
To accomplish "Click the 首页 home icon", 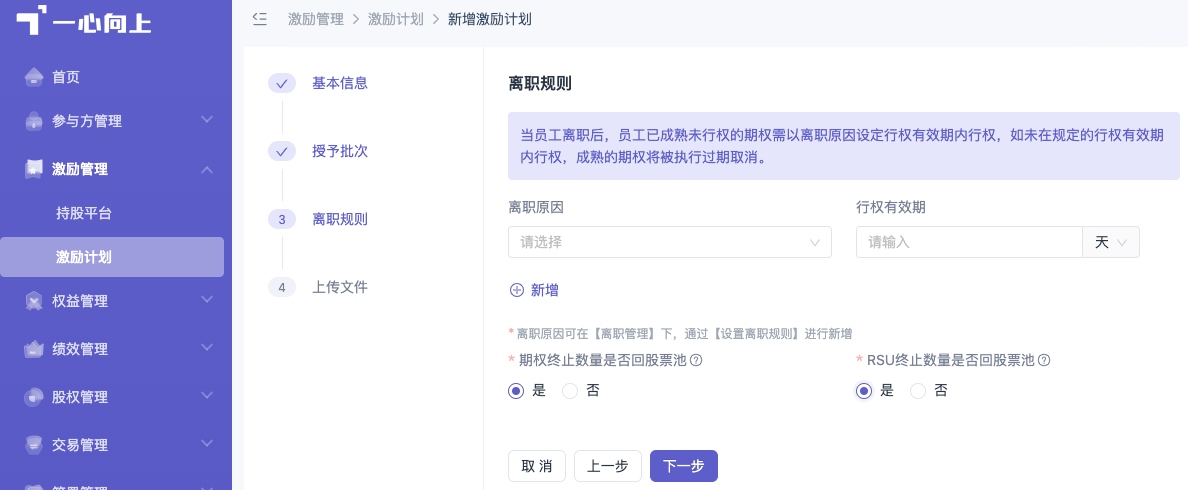I will (34, 77).
